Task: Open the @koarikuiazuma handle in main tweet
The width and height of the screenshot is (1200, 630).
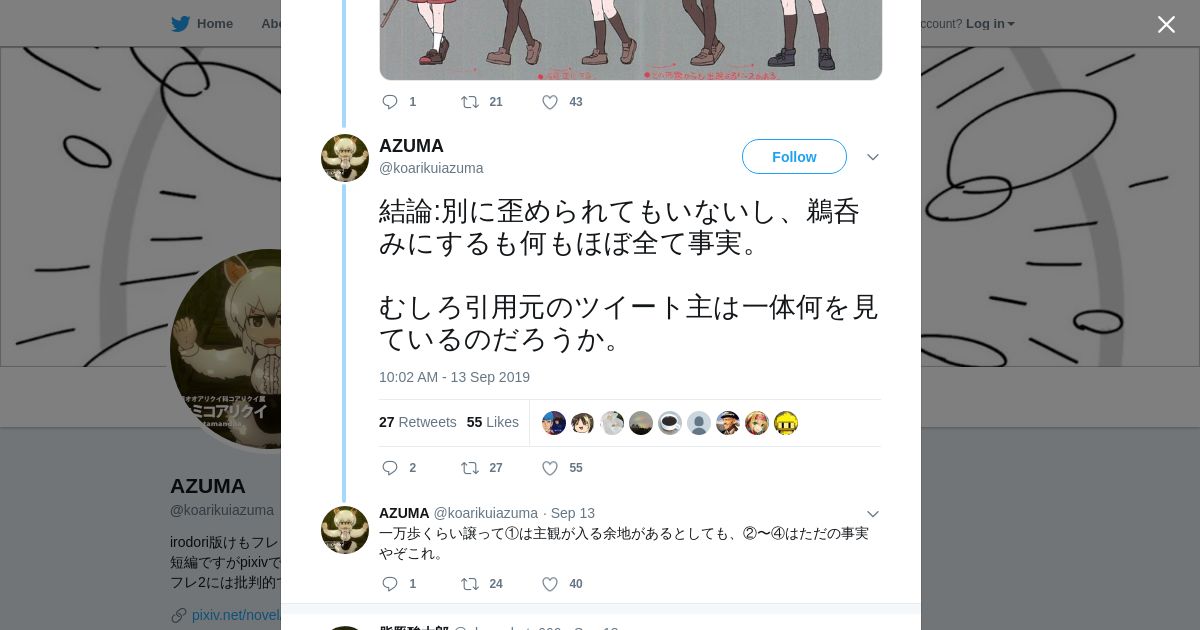Action: tap(431, 168)
